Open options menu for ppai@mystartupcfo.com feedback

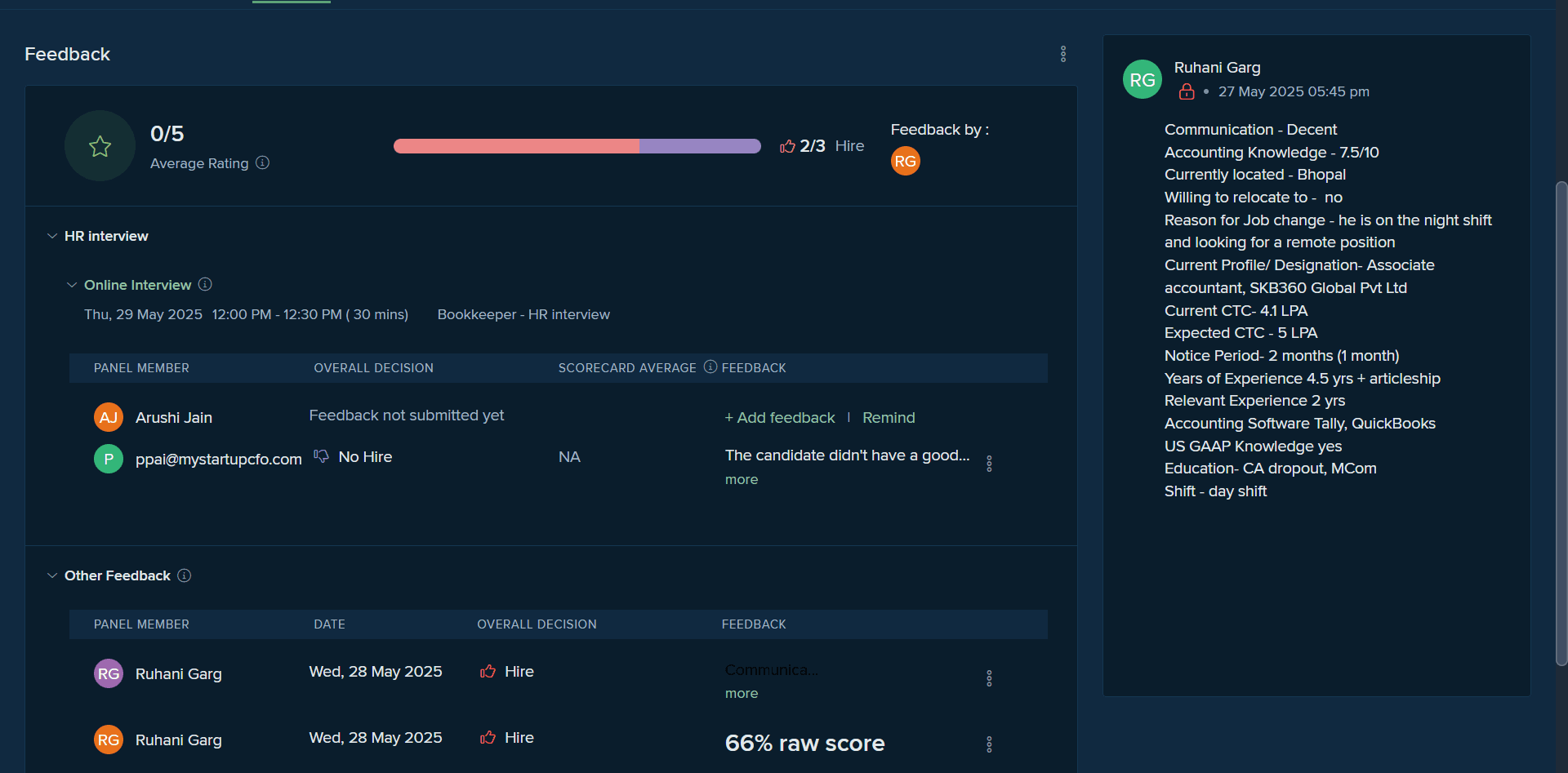pos(989,464)
